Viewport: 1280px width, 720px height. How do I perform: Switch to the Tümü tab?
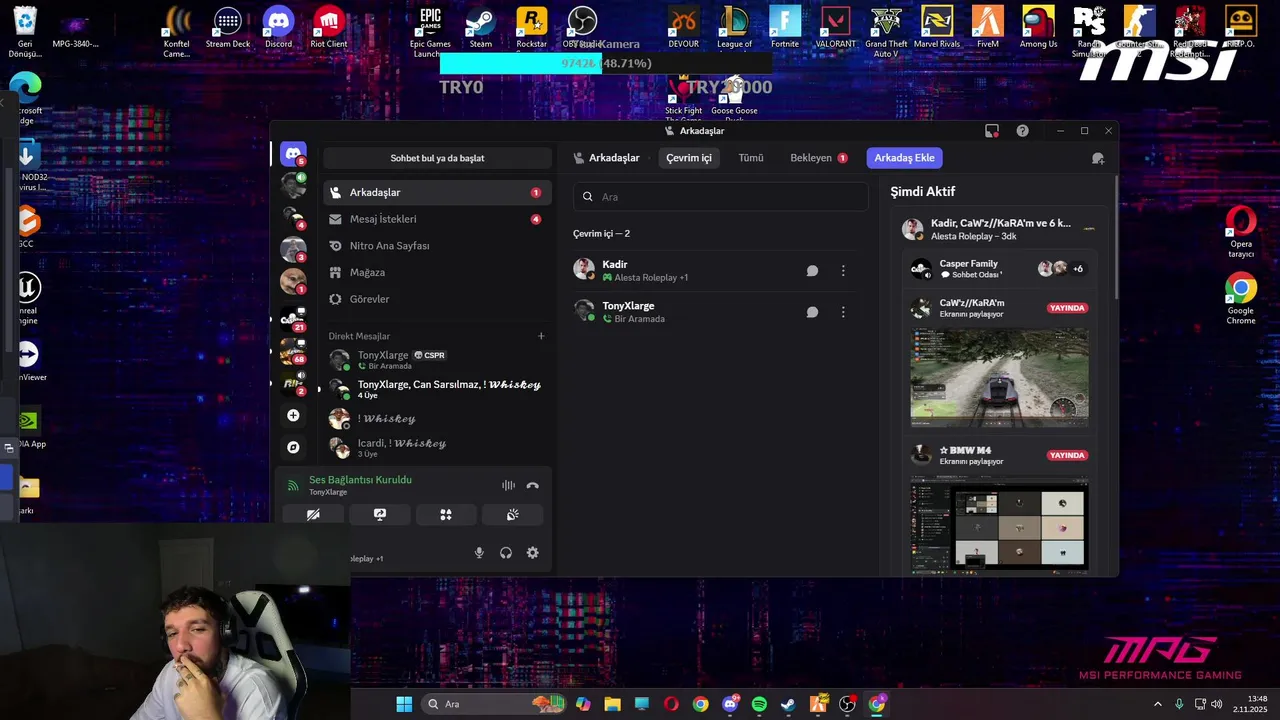click(751, 158)
